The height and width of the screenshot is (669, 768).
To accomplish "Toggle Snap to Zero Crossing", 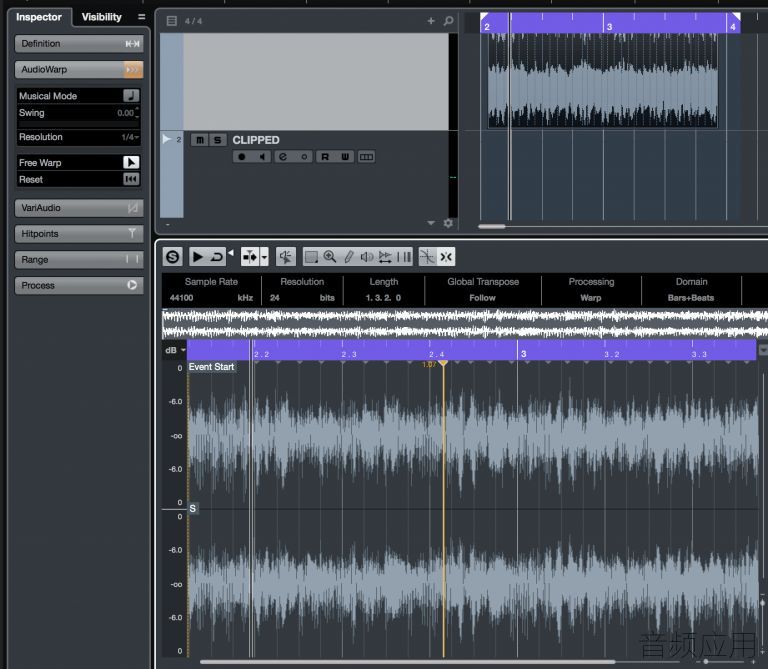I will pos(427,257).
